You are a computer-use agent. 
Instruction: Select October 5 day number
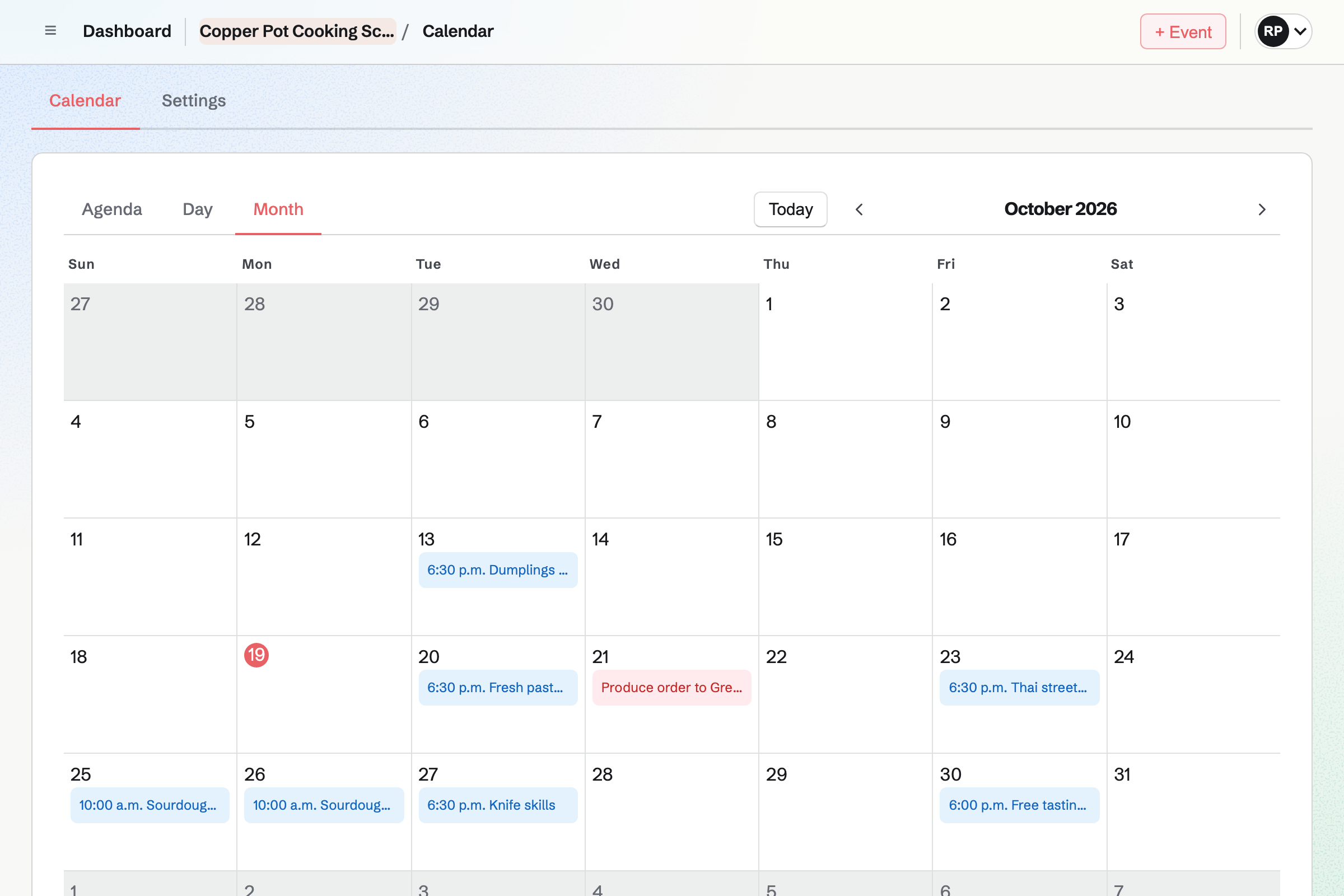(249, 422)
